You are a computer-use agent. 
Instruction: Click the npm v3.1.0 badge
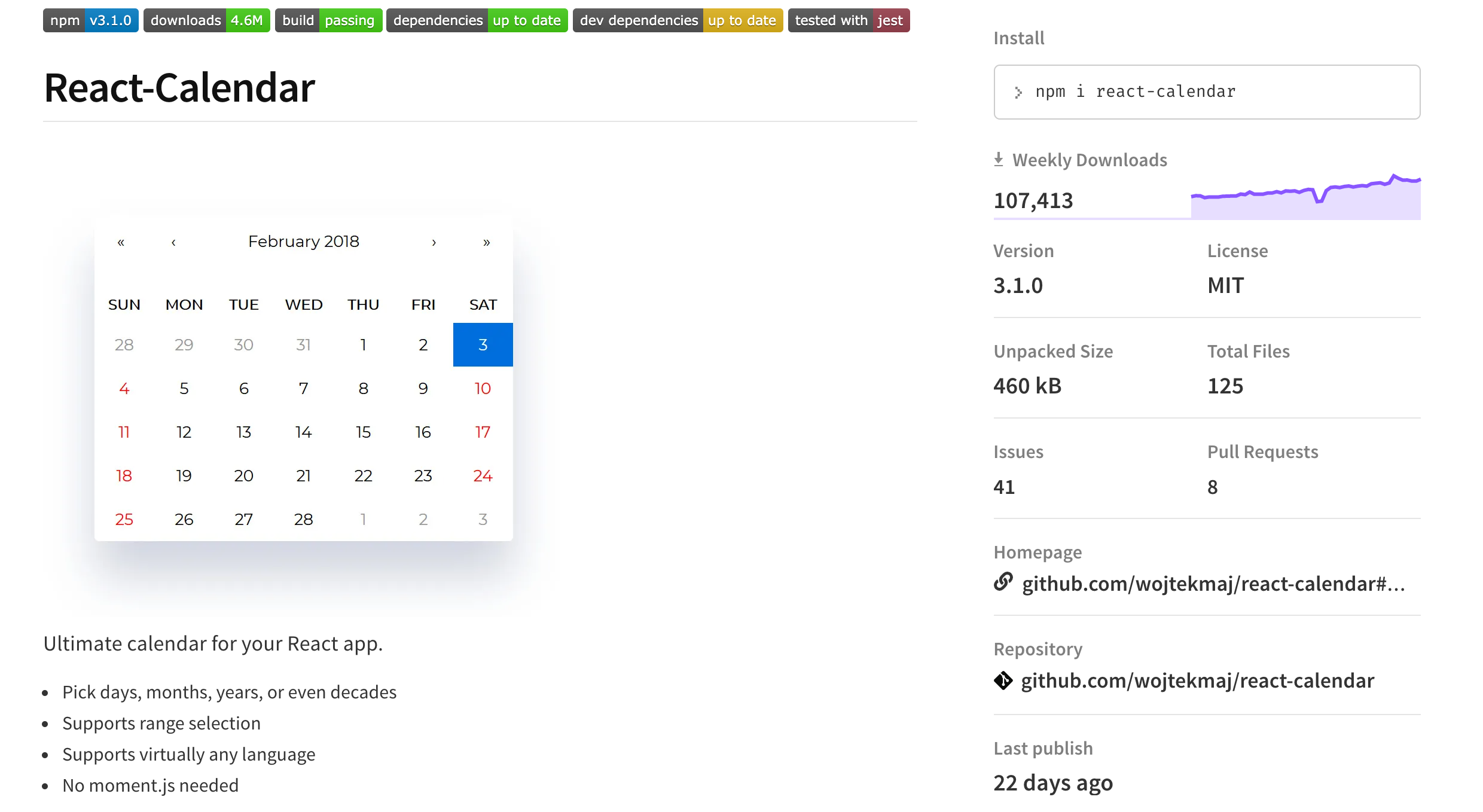pyautogui.click(x=91, y=20)
